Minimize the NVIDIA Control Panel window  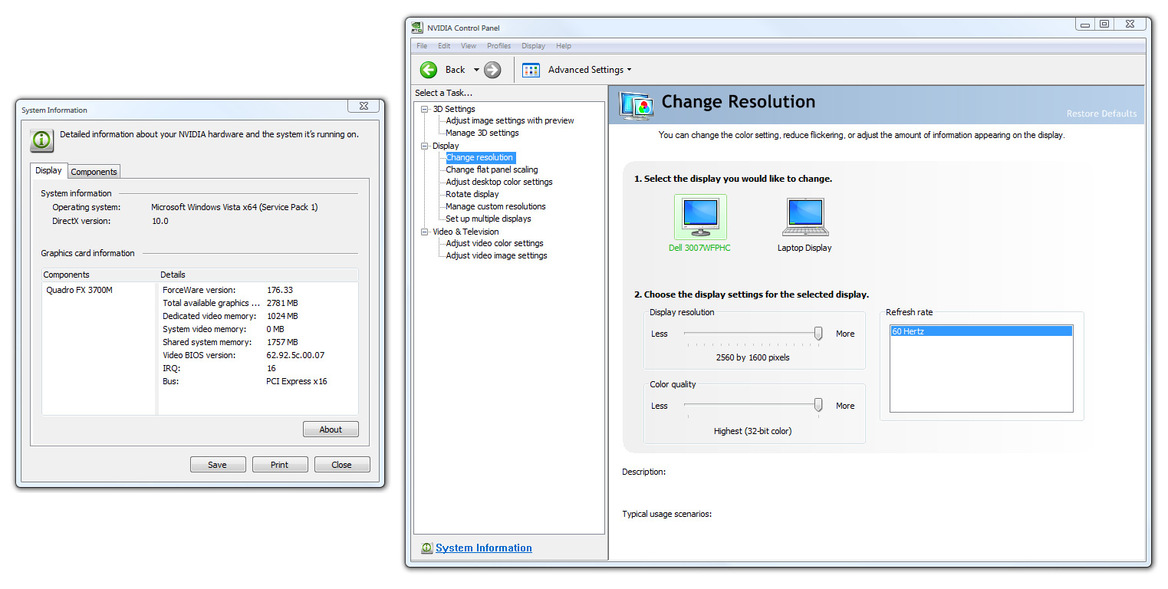(x=1085, y=25)
